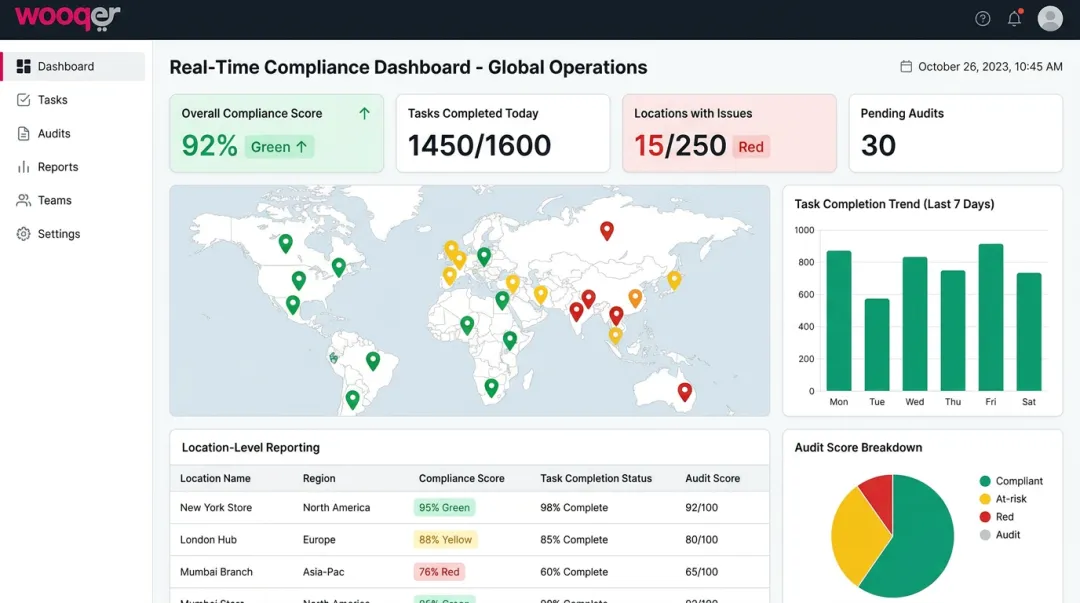Click the 65/100 audit score cell
Screen dimensions: 1080x603
pyautogui.click(x=701, y=572)
